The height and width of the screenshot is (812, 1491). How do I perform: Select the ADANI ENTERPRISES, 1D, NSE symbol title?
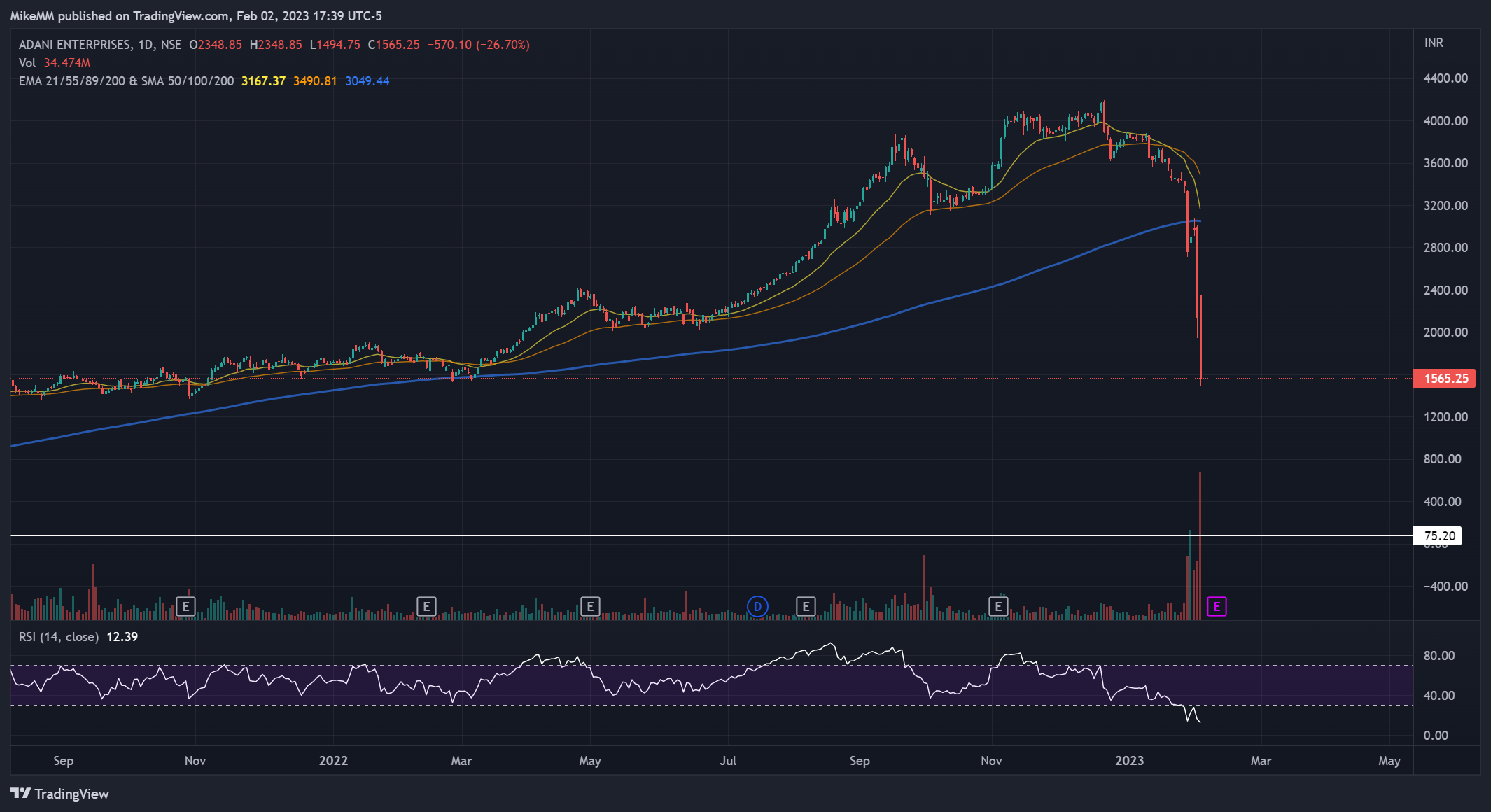(100, 45)
